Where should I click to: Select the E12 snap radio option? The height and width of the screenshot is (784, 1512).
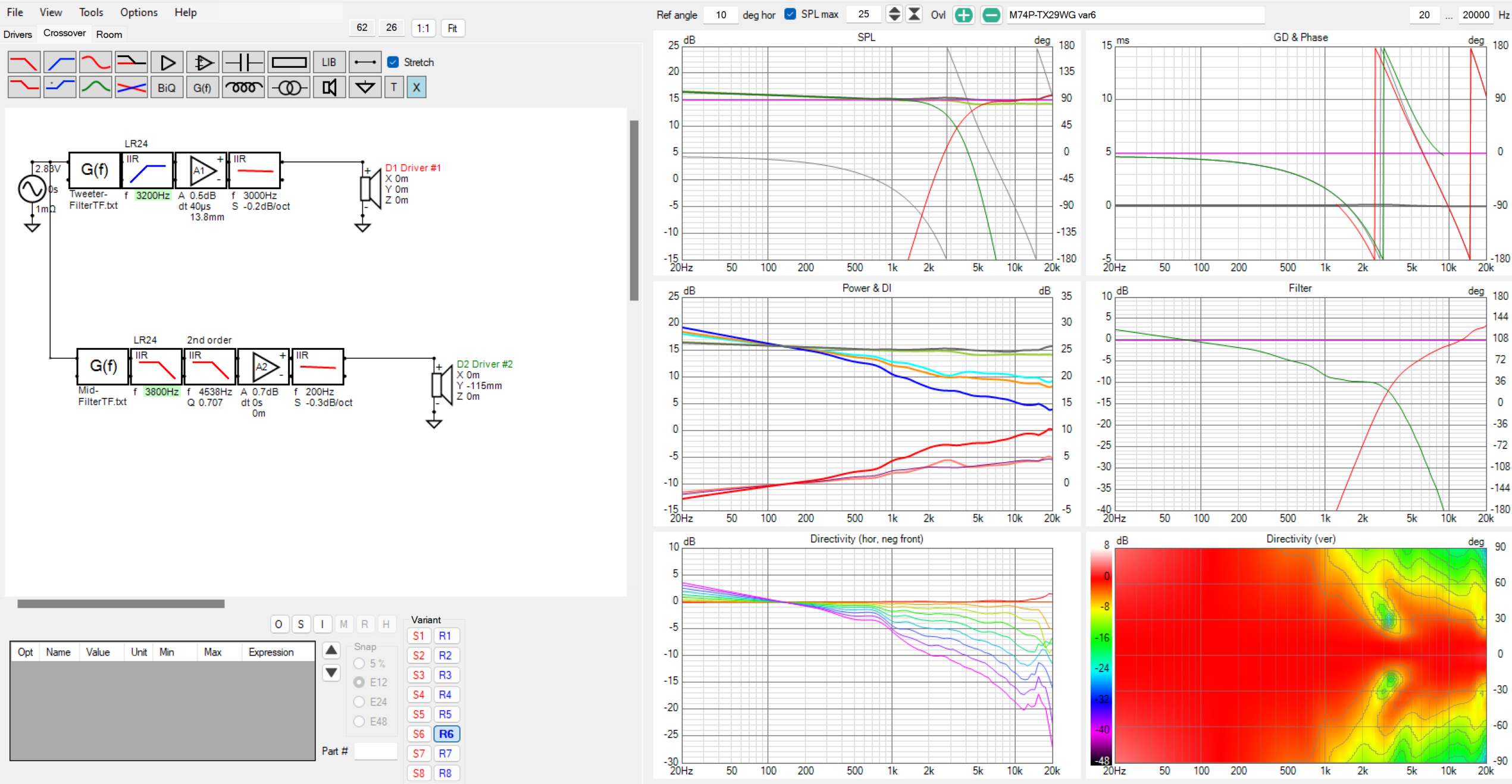[359, 682]
